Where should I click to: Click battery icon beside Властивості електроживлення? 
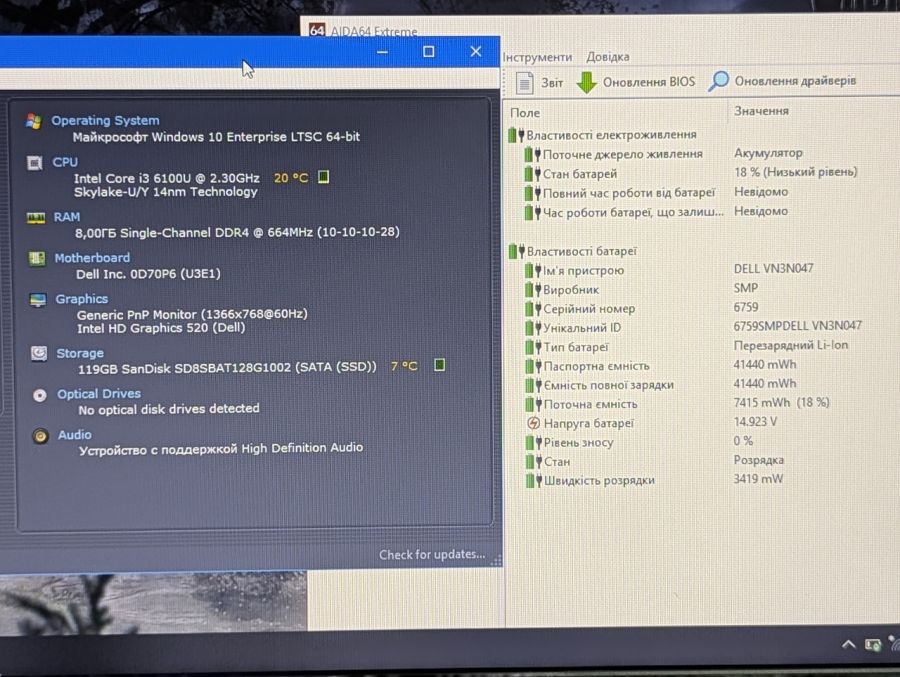tap(516, 135)
